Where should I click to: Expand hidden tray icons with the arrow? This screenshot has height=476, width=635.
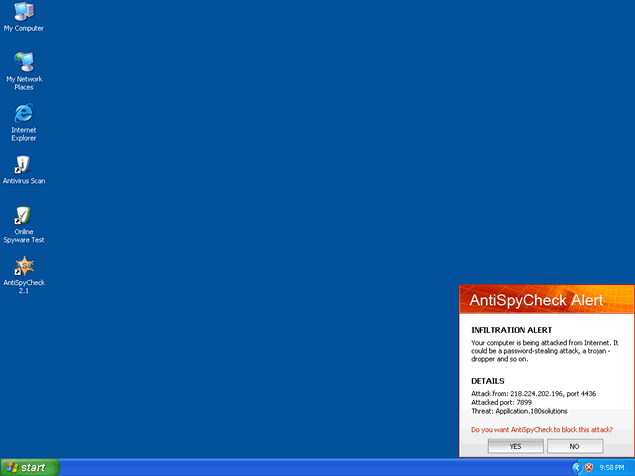click(576, 467)
